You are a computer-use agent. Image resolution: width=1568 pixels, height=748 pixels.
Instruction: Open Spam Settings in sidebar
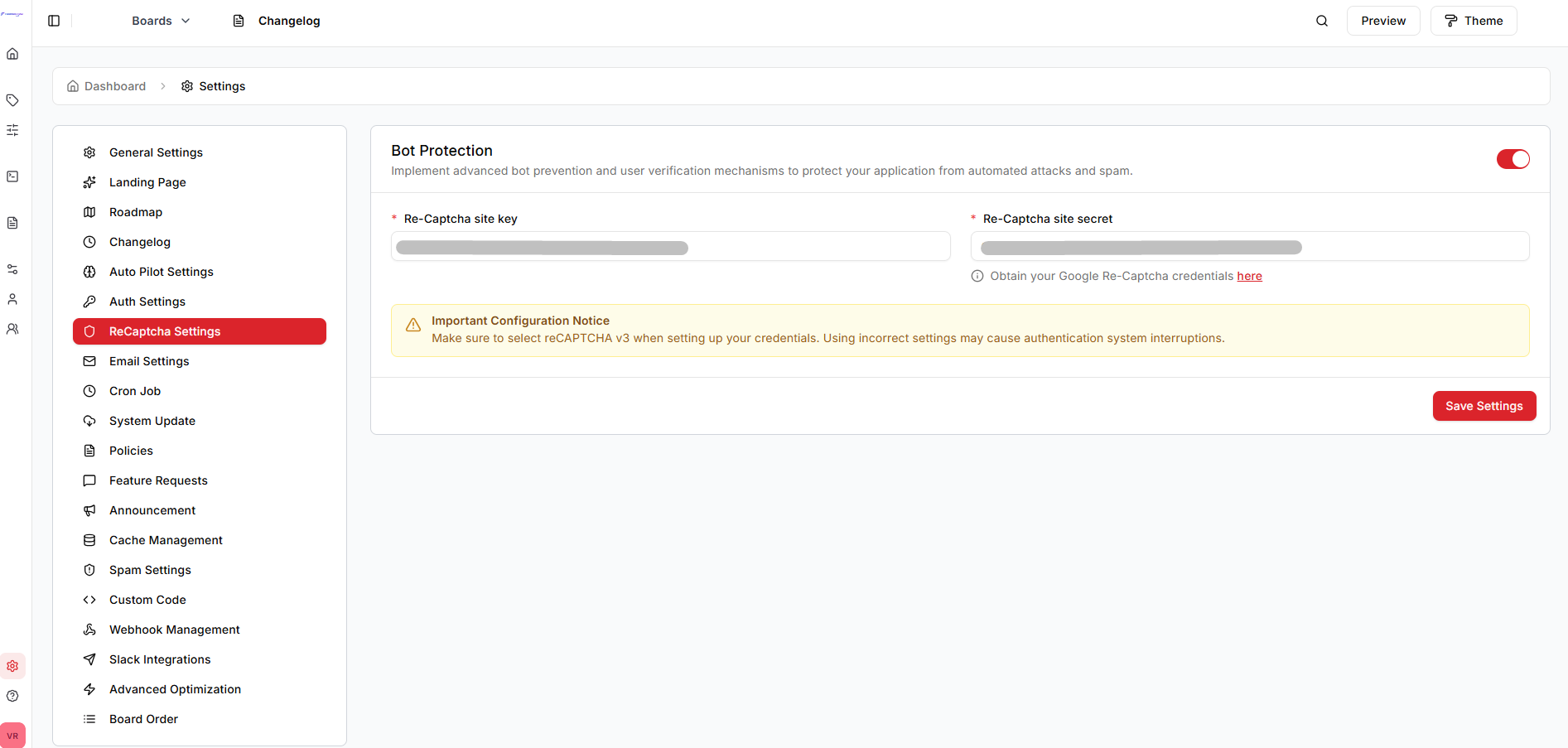(x=150, y=570)
